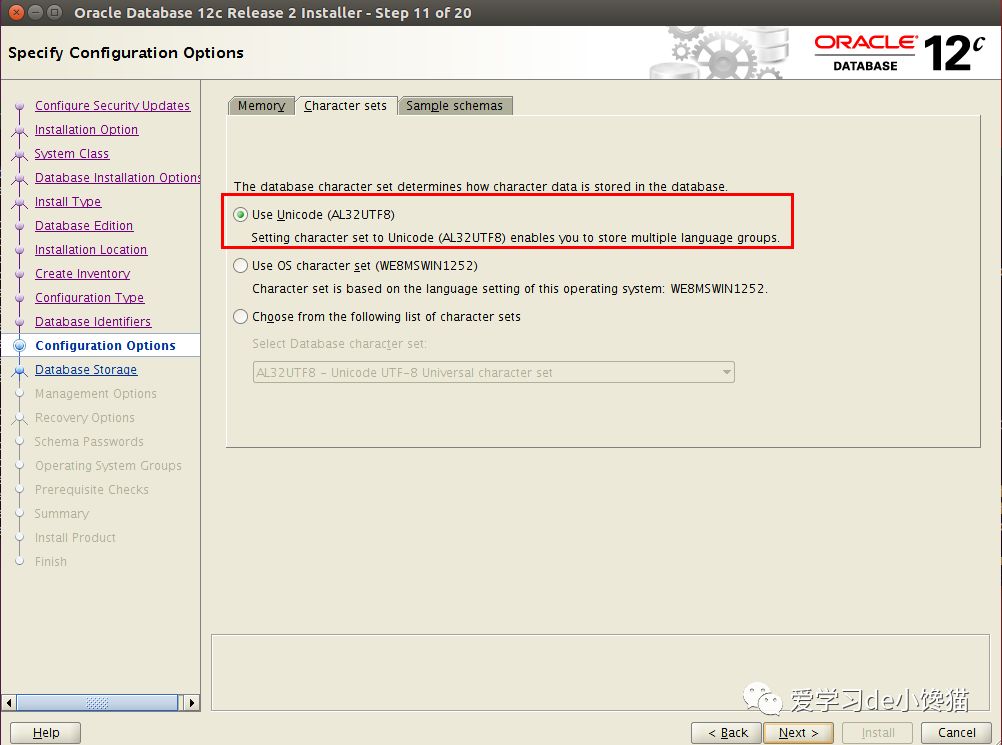Close the installer window

[17, 12]
